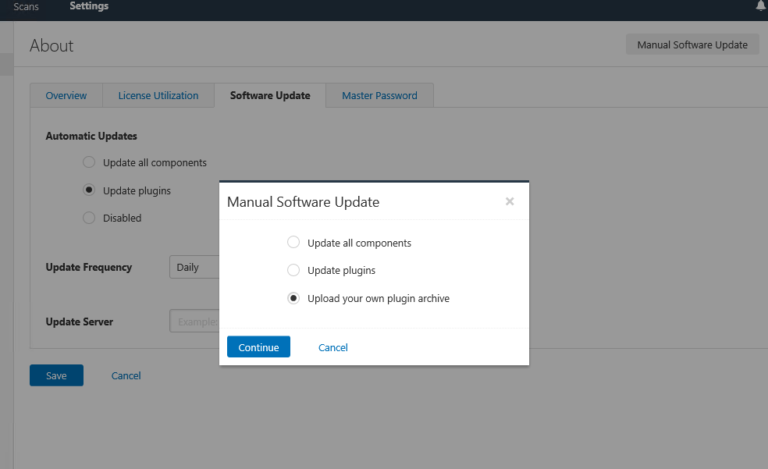768x469 pixels.
Task: Go to the Master Password tab
Action: point(379,96)
